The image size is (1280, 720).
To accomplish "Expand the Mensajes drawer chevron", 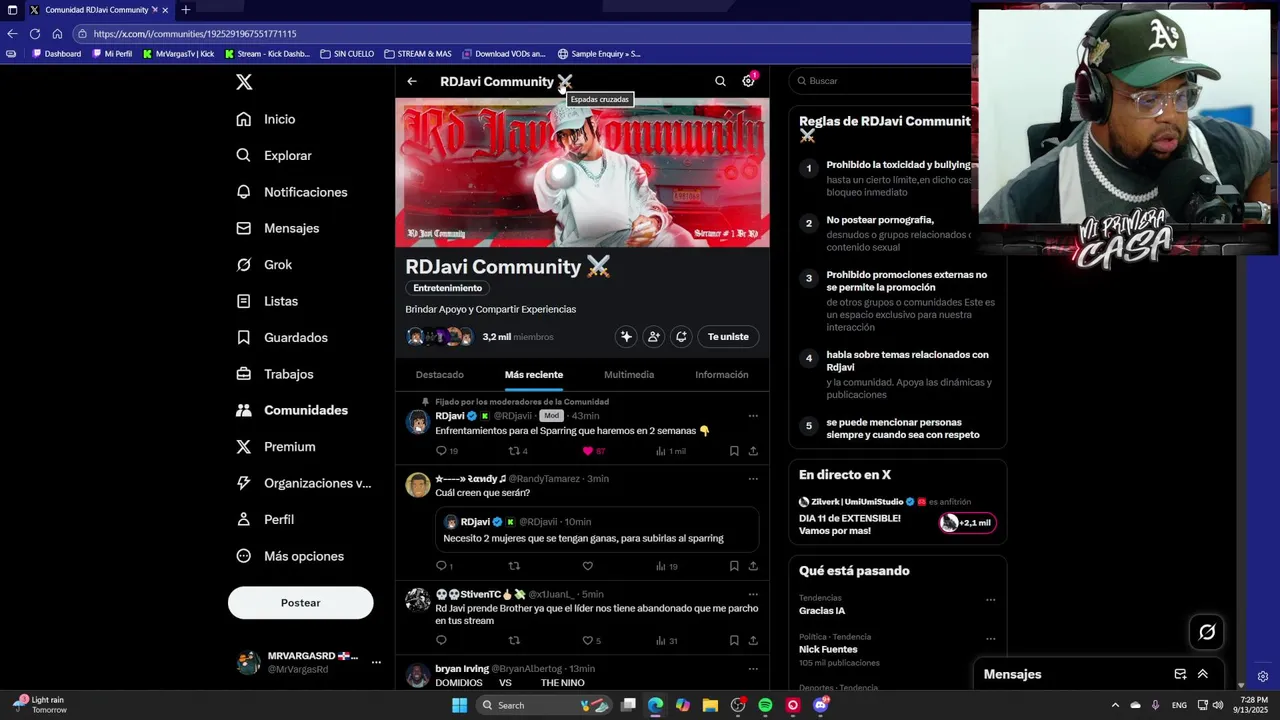I will 1203,674.
